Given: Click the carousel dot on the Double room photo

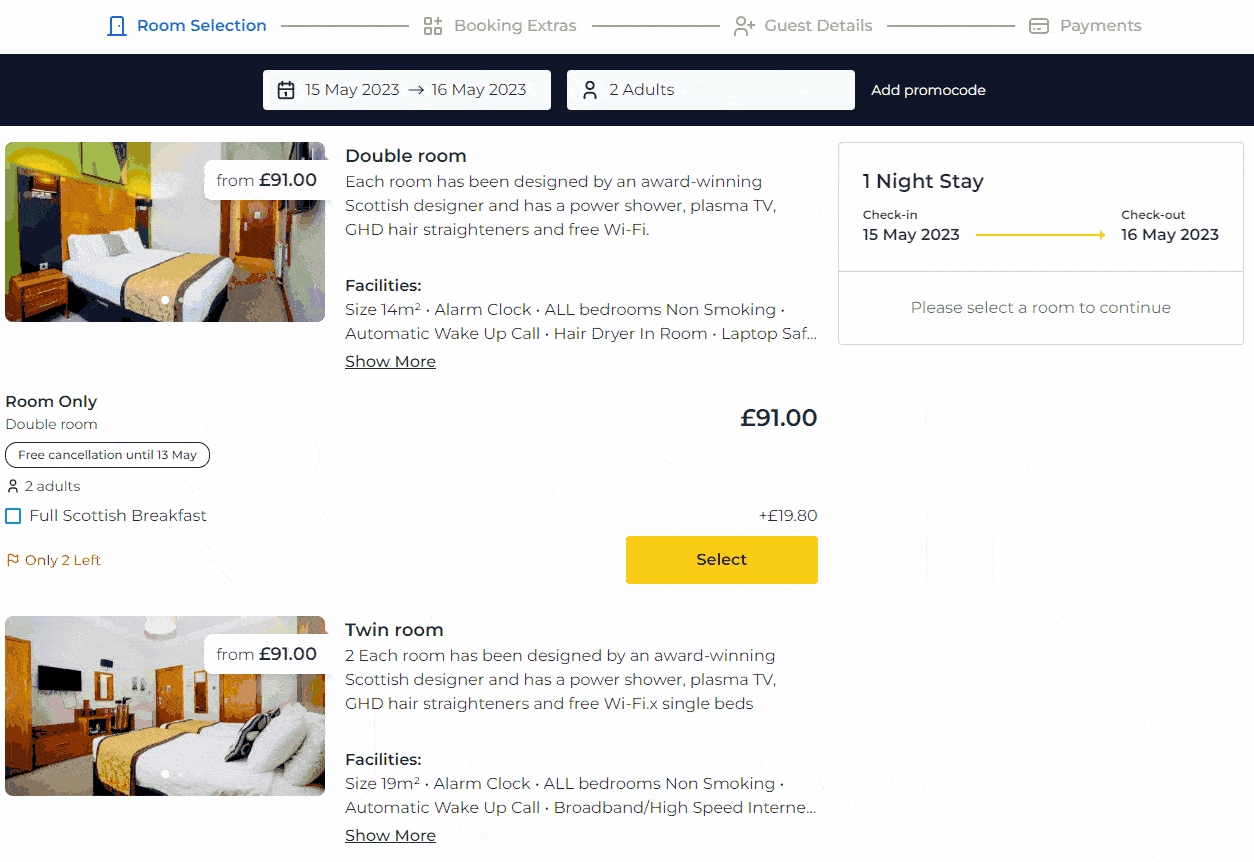Looking at the screenshot, I should [165, 300].
